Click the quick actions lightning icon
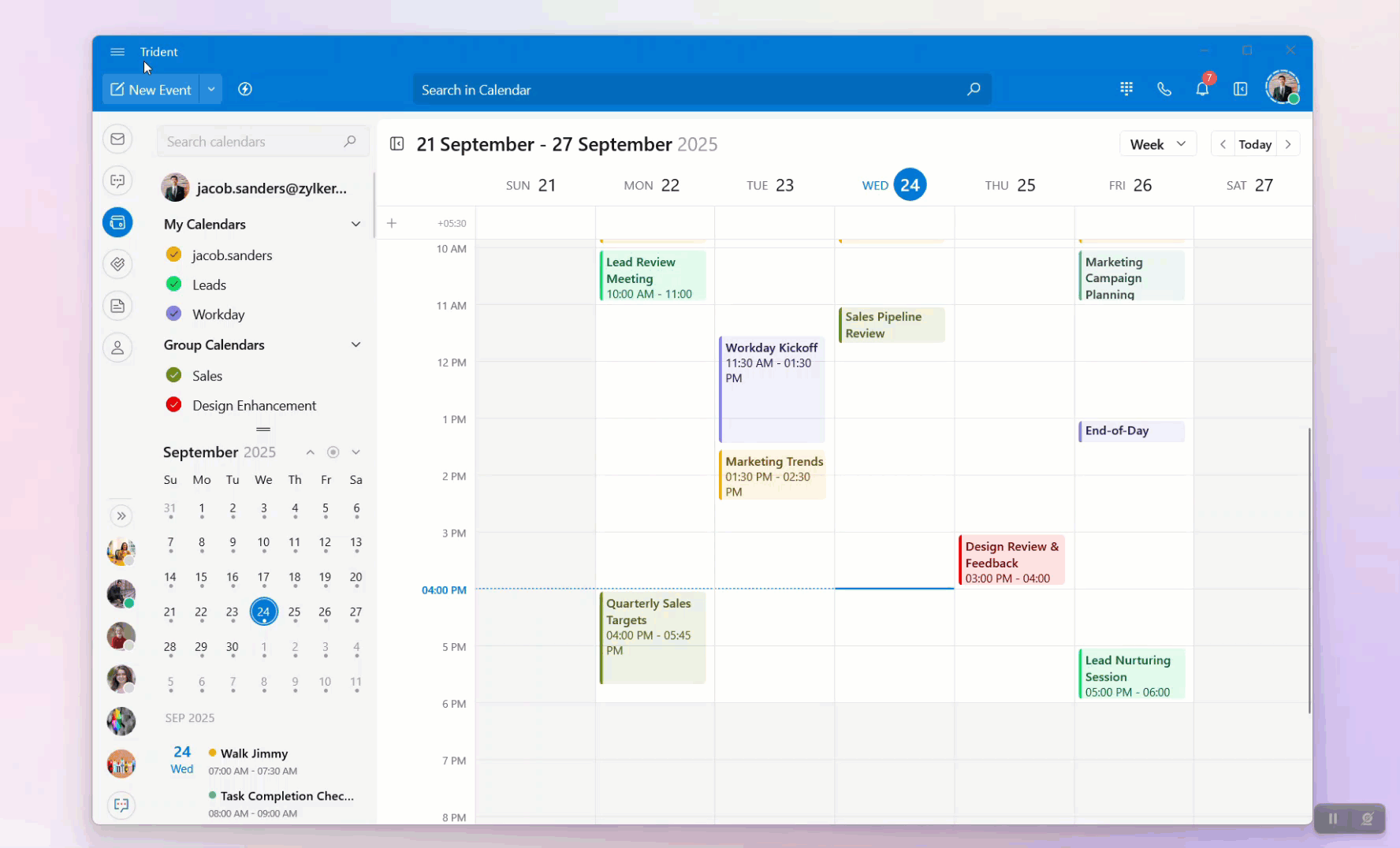Screen dimensions: 1400x848 [245, 89]
